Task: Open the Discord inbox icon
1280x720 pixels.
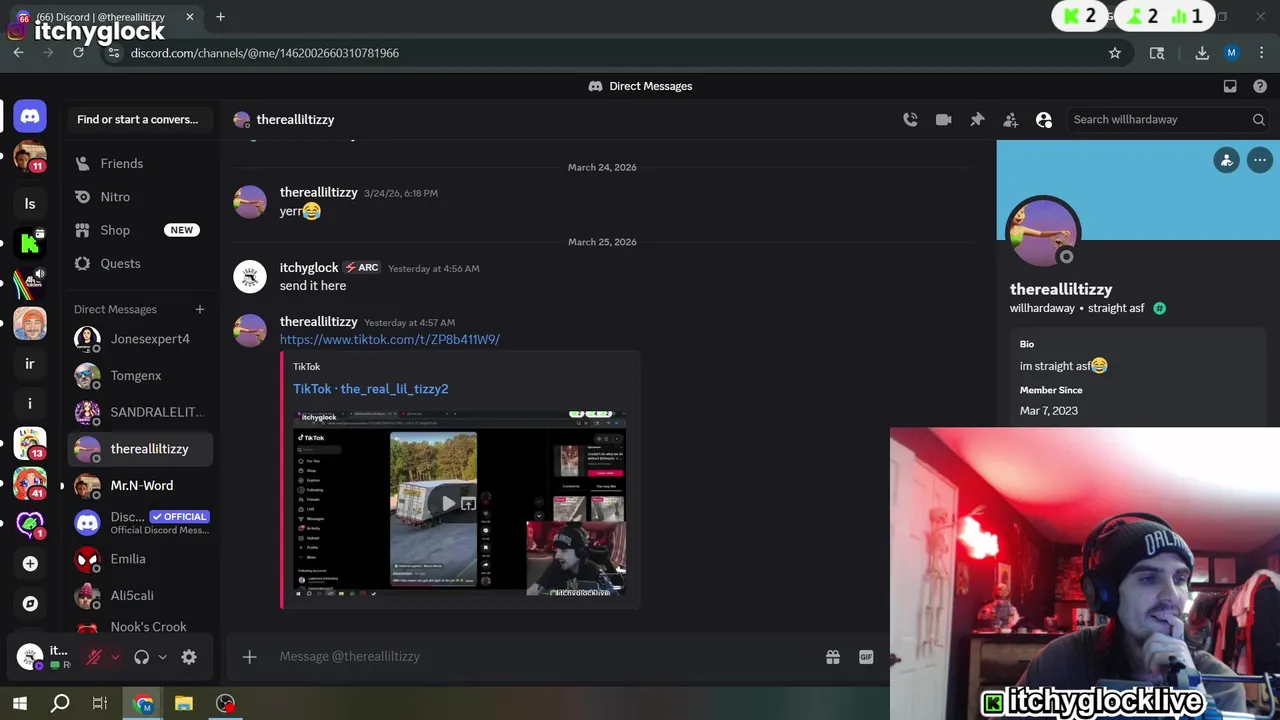Action: click(x=1230, y=86)
